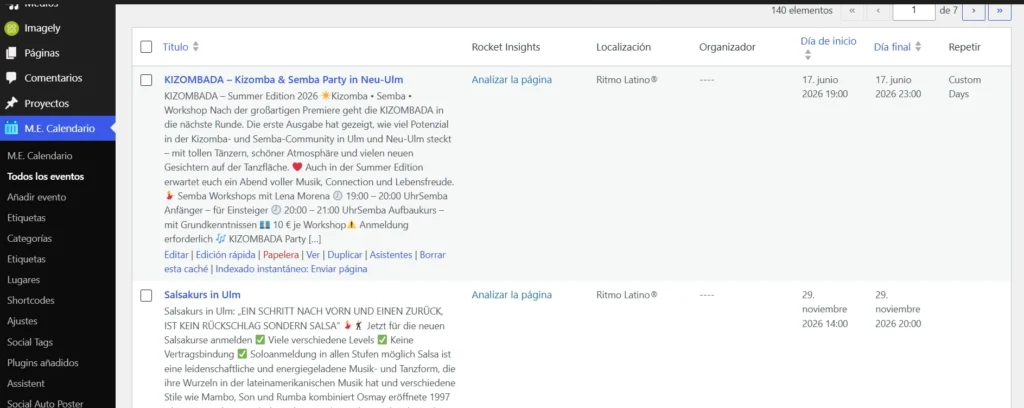Click the current page number field
The image size is (1024, 408).
coord(914,10)
